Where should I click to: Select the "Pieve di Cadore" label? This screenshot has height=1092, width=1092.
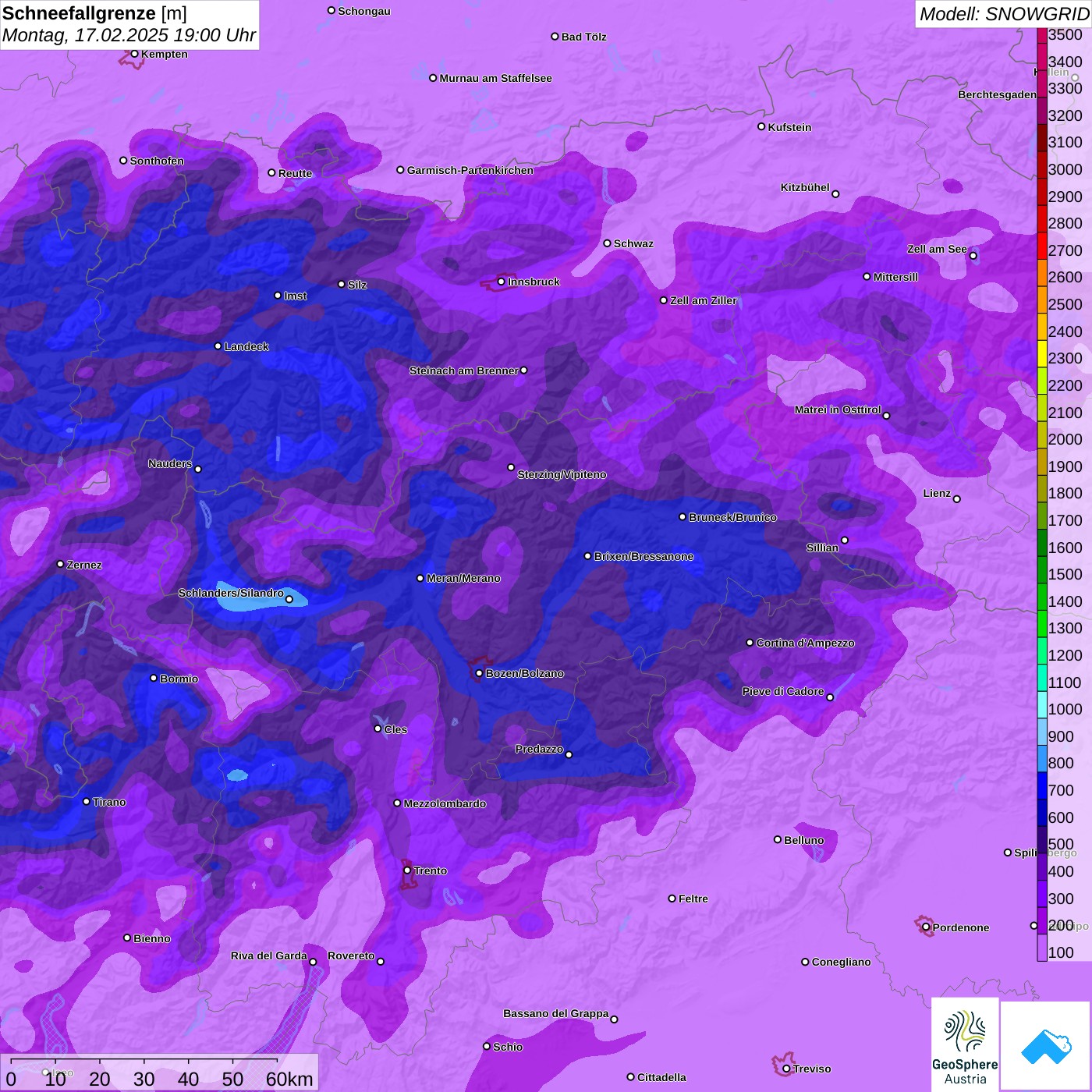[x=783, y=691]
